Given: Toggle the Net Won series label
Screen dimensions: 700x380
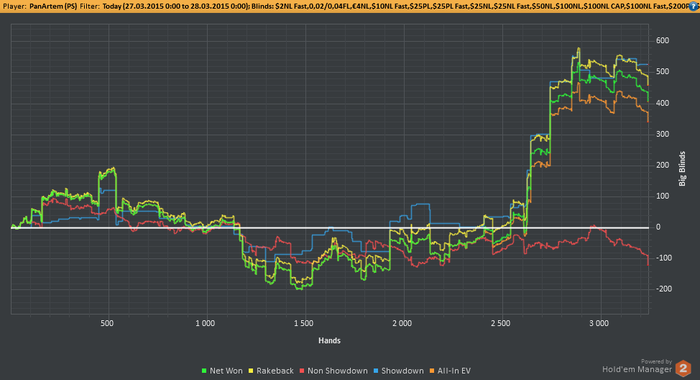Looking at the screenshot, I should tap(226, 371).
